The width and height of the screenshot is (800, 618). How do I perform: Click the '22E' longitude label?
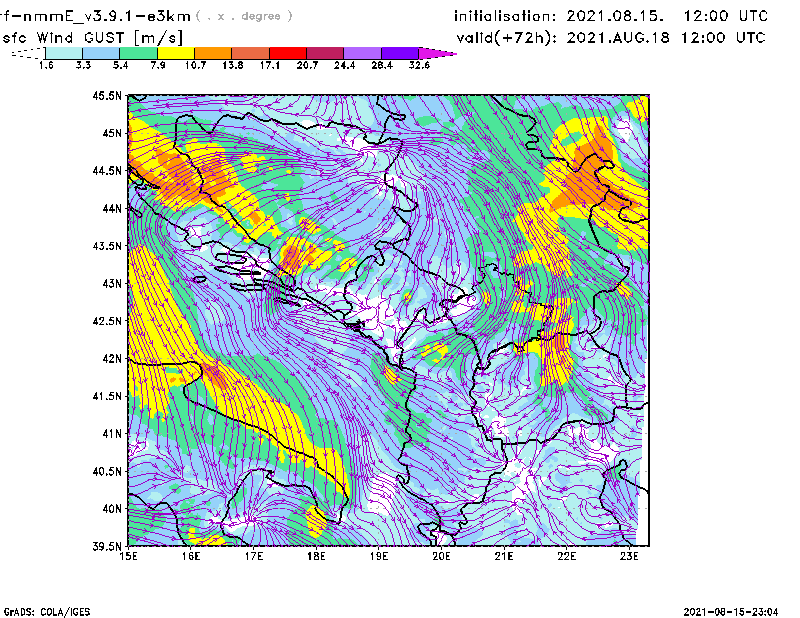click(x=567, y=556)
